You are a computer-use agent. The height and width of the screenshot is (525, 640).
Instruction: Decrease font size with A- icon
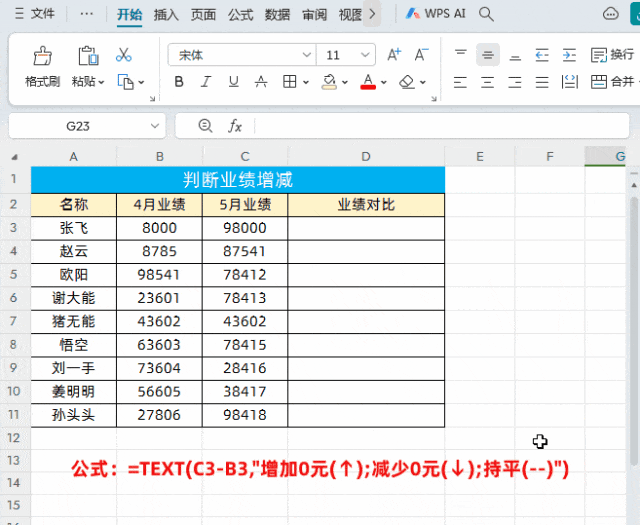[421, 55]
